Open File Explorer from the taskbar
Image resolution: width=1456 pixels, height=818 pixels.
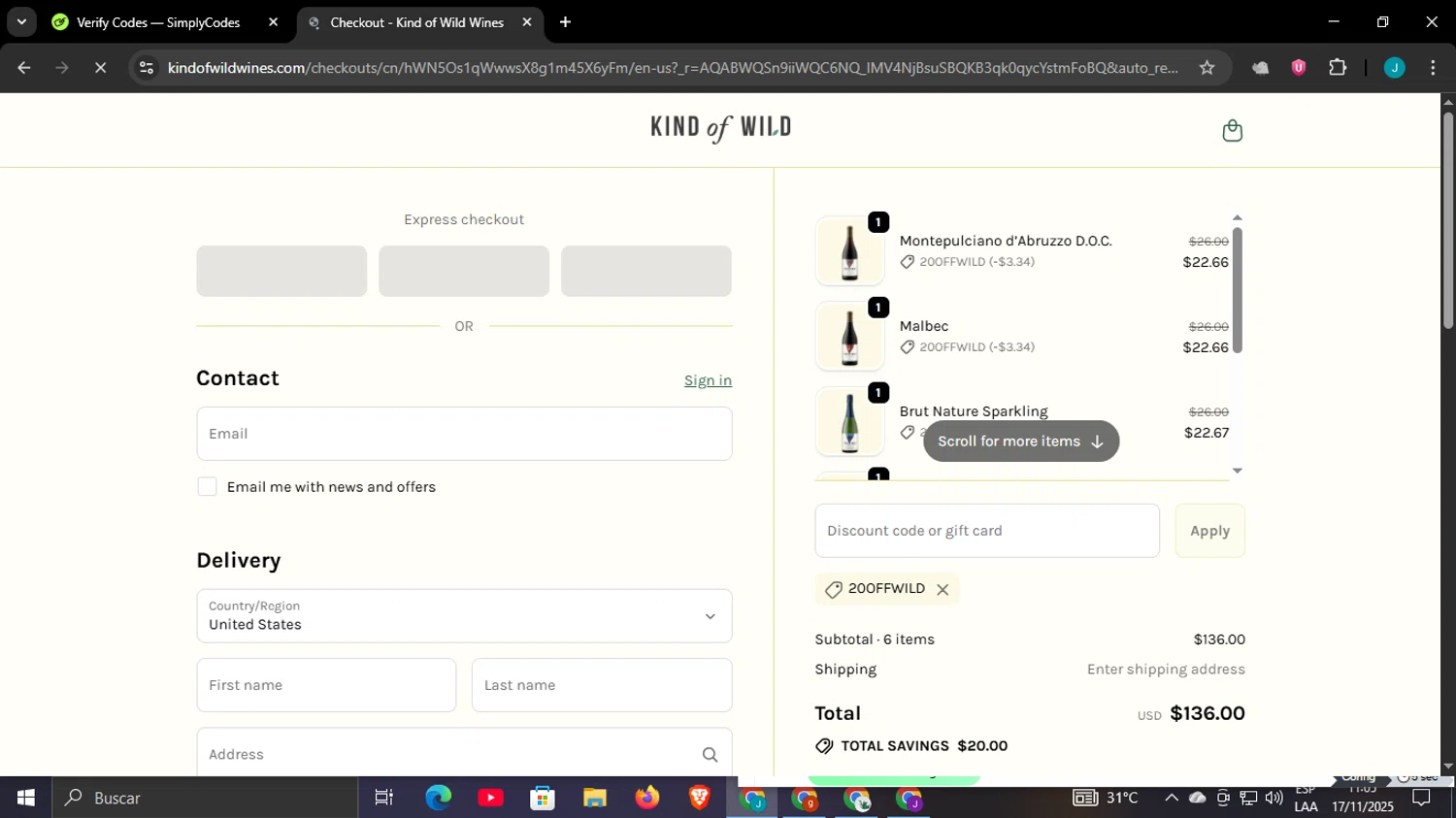tap(595, 798)
